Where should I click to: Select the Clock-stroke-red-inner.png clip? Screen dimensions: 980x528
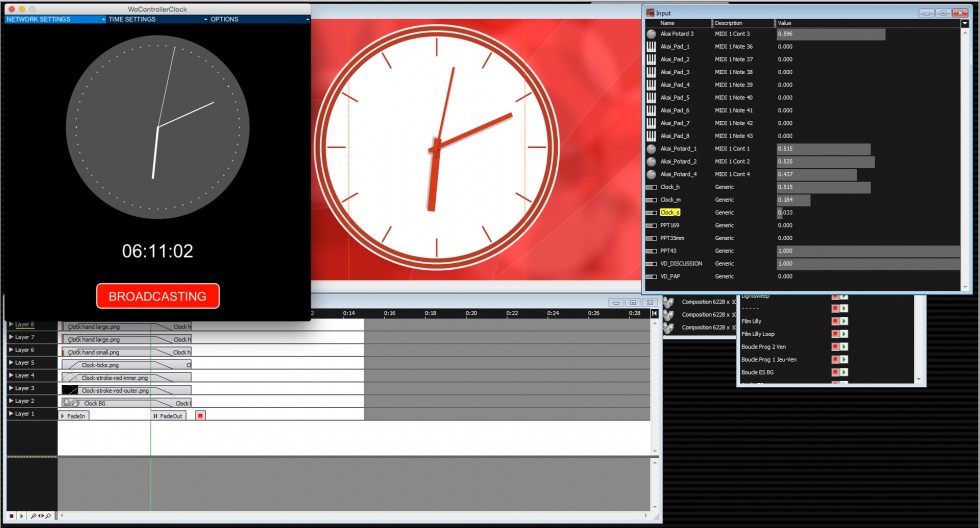tap(126, 377)
